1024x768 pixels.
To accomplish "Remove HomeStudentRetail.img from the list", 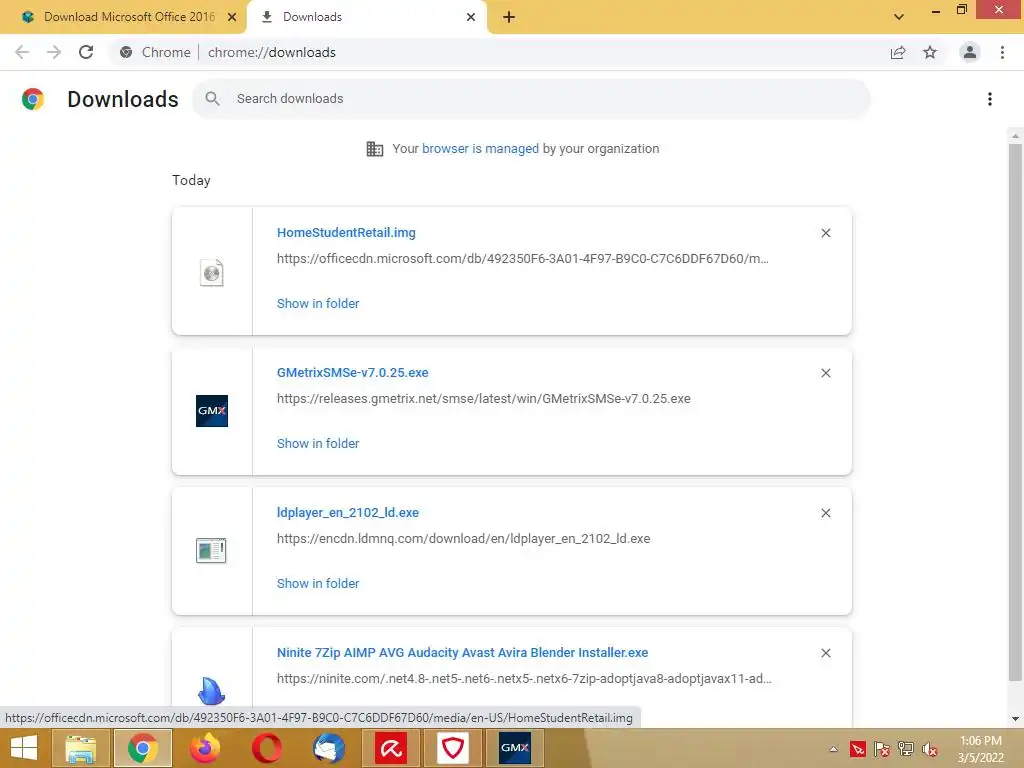I will (x=825, y=233).
